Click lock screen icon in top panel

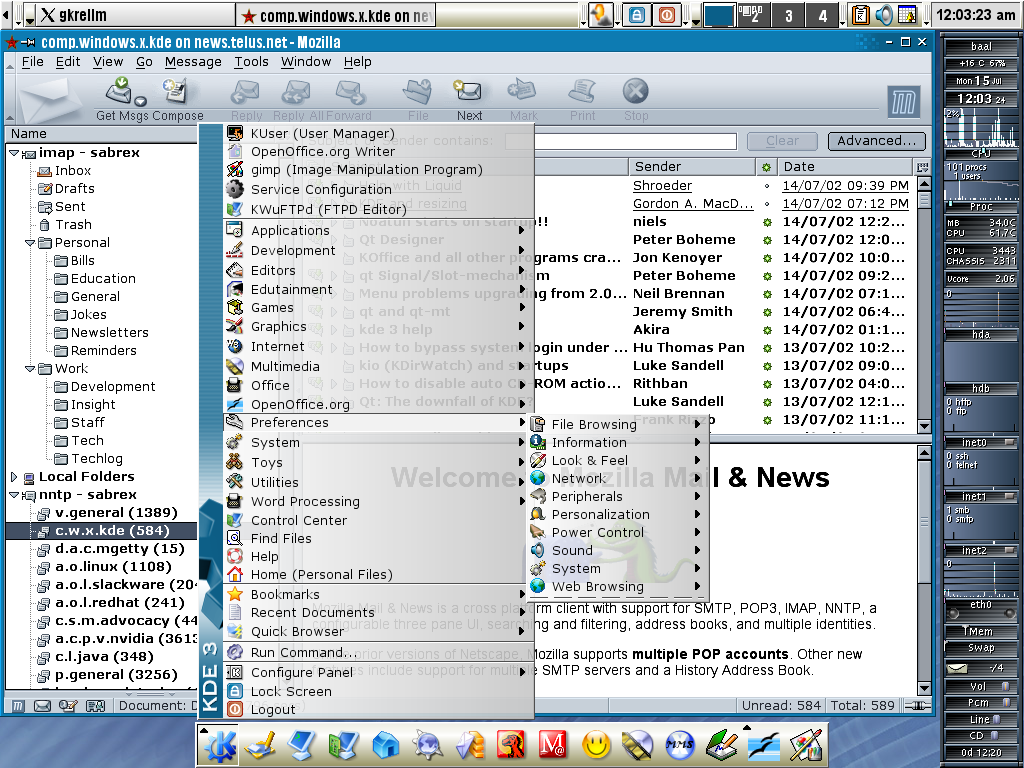(x=637, y=14)
